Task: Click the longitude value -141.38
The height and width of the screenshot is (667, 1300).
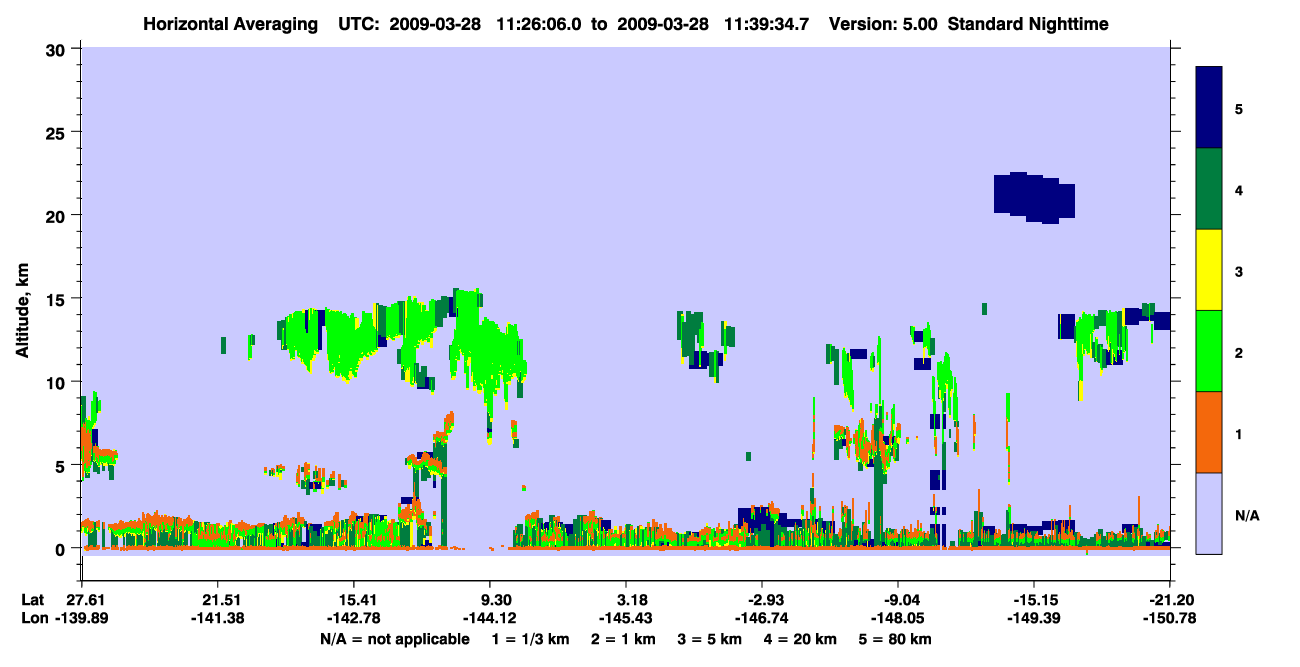Action: [x=217, y=618]
